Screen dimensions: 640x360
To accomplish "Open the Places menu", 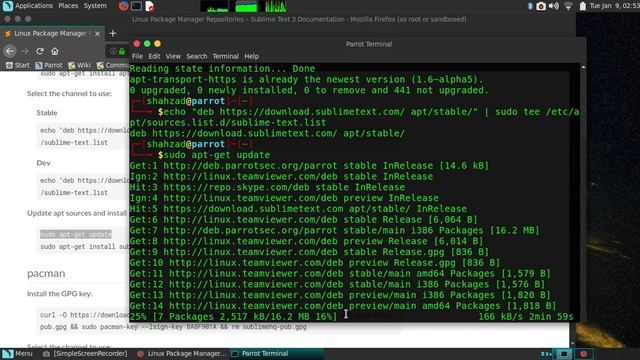I will 68,6.
